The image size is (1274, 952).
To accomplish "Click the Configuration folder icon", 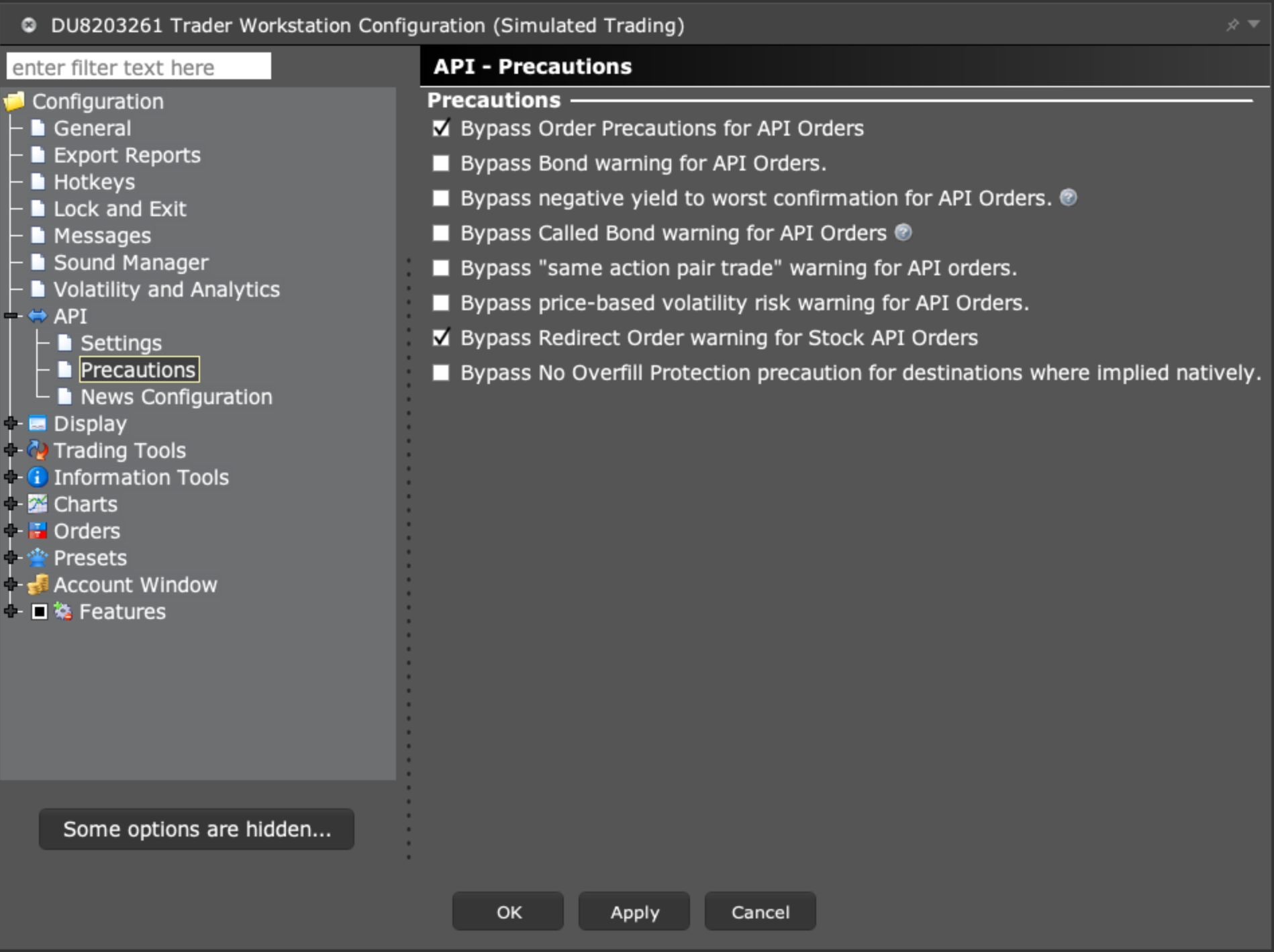I will coord(15,101).
